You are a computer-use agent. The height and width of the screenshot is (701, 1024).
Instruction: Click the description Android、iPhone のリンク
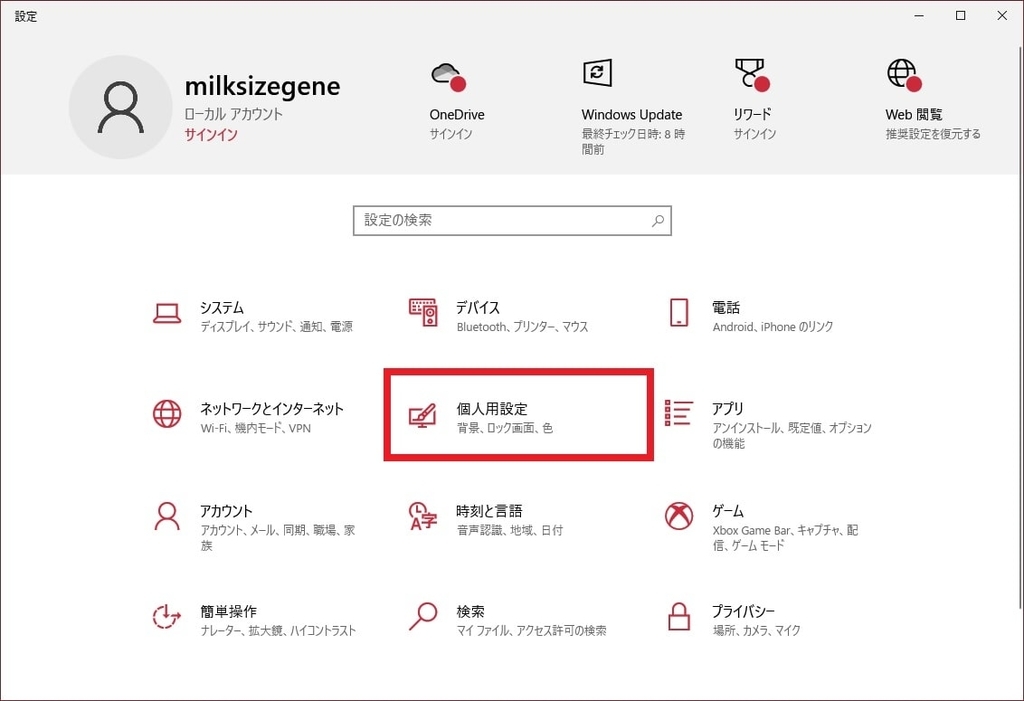click(773, 327)
